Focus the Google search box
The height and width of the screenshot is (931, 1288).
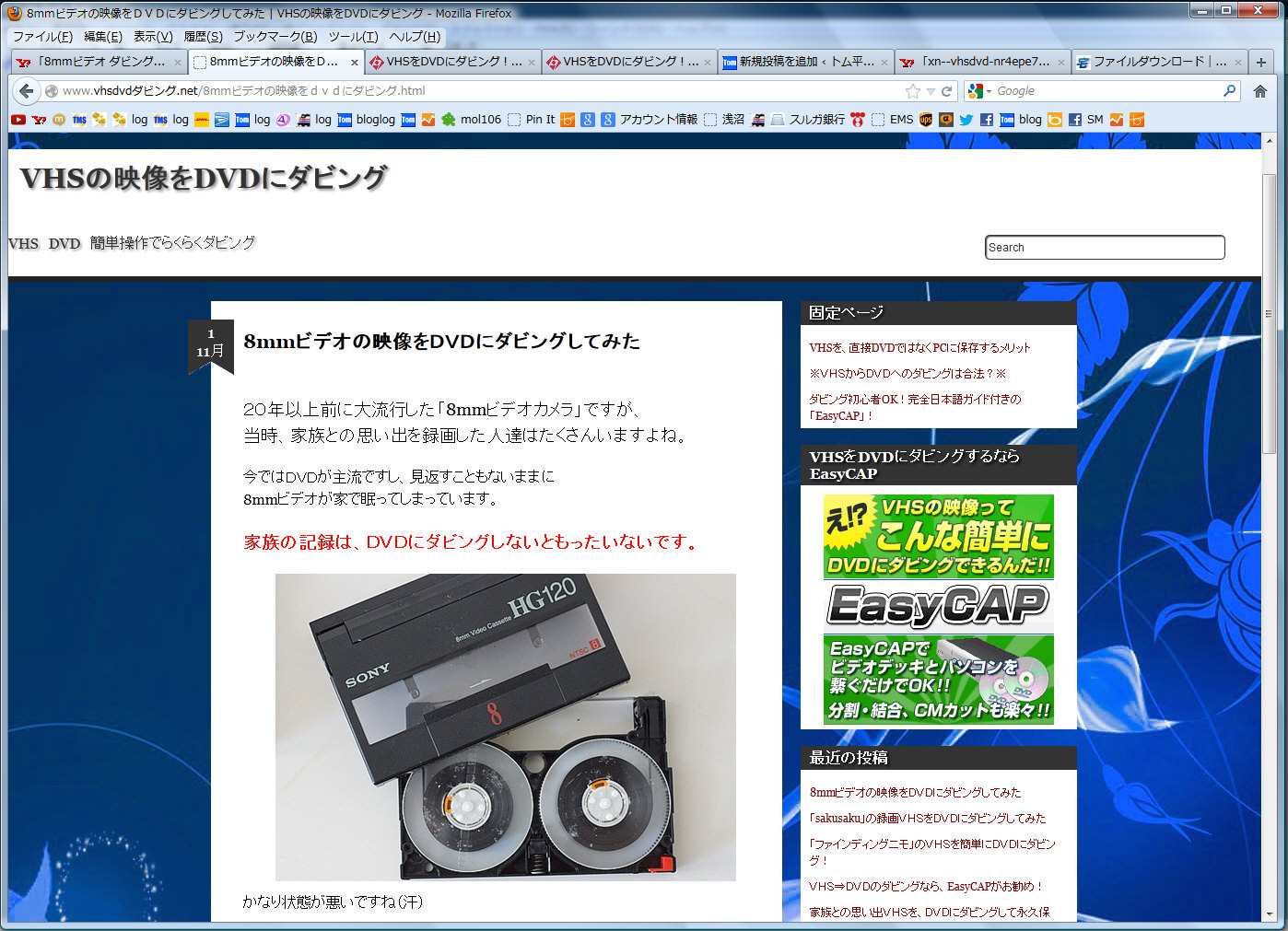[1107, 91]
